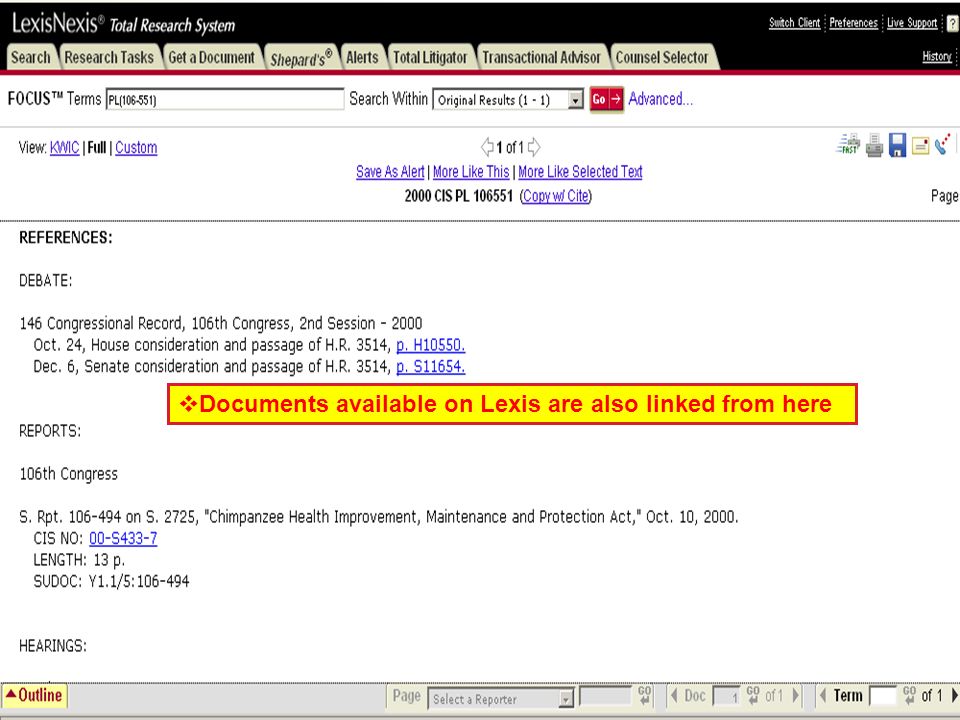Click the telephone fax icon
Screen dimensions: 960x720
pyautogui.click(x=943, y=144)
